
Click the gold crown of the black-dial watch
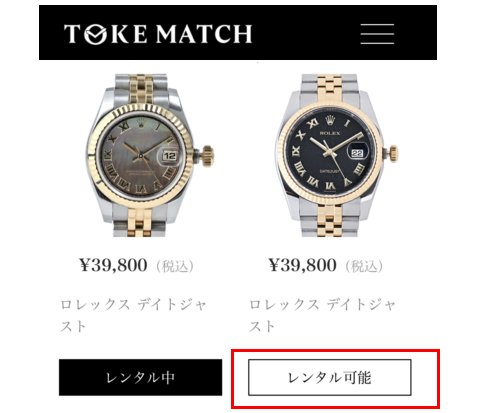click(393, 154)
